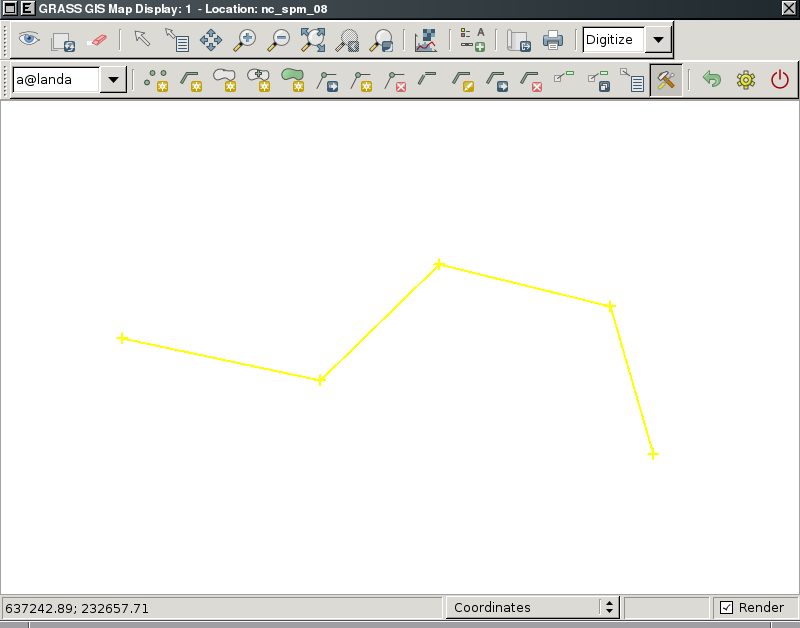Select the Digitize new area tool
This screenshot has height=628, width=800.
coord(293,81)
